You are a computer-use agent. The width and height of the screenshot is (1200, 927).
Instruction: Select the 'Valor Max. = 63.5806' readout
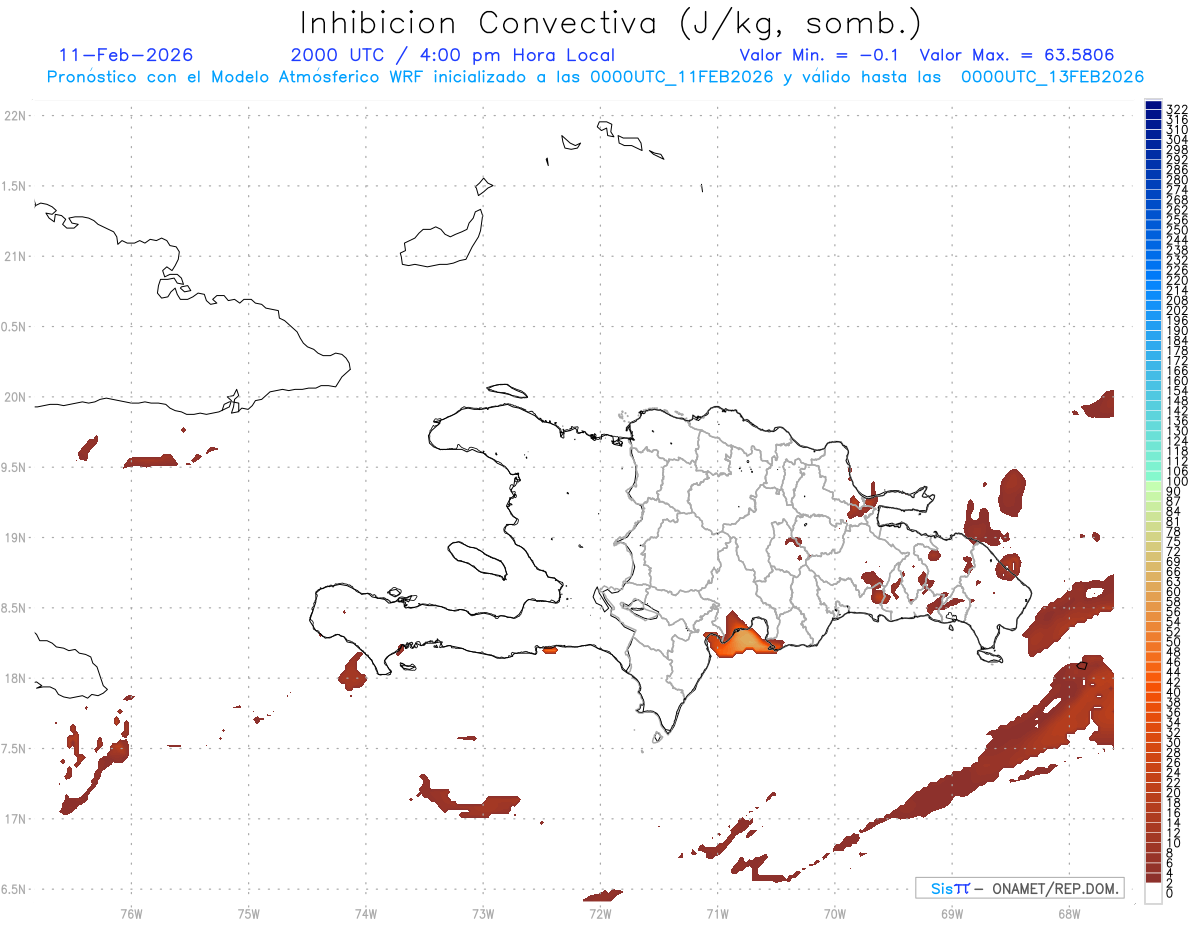1017,55
